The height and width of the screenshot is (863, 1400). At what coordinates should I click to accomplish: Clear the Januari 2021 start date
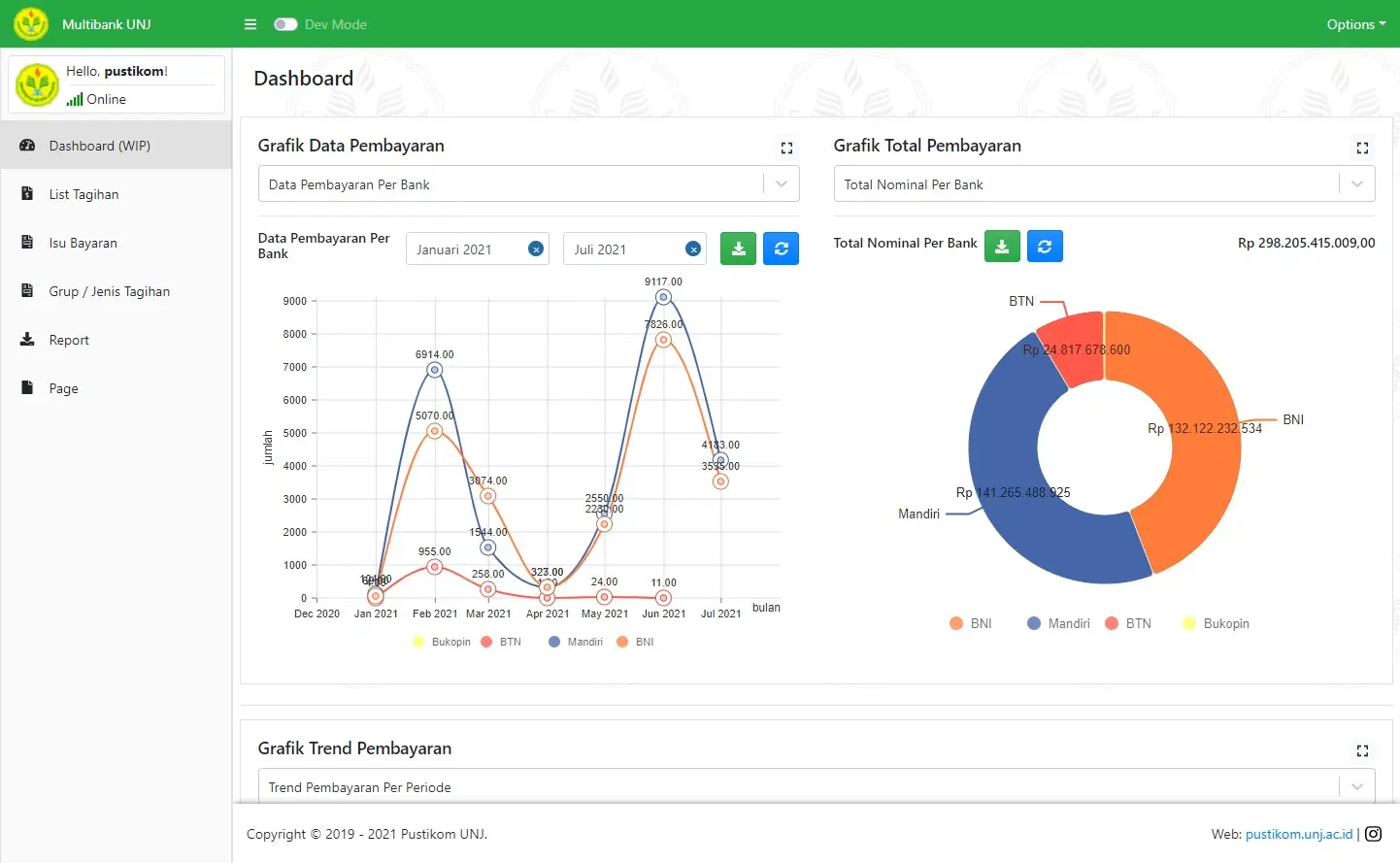point(536,249)
